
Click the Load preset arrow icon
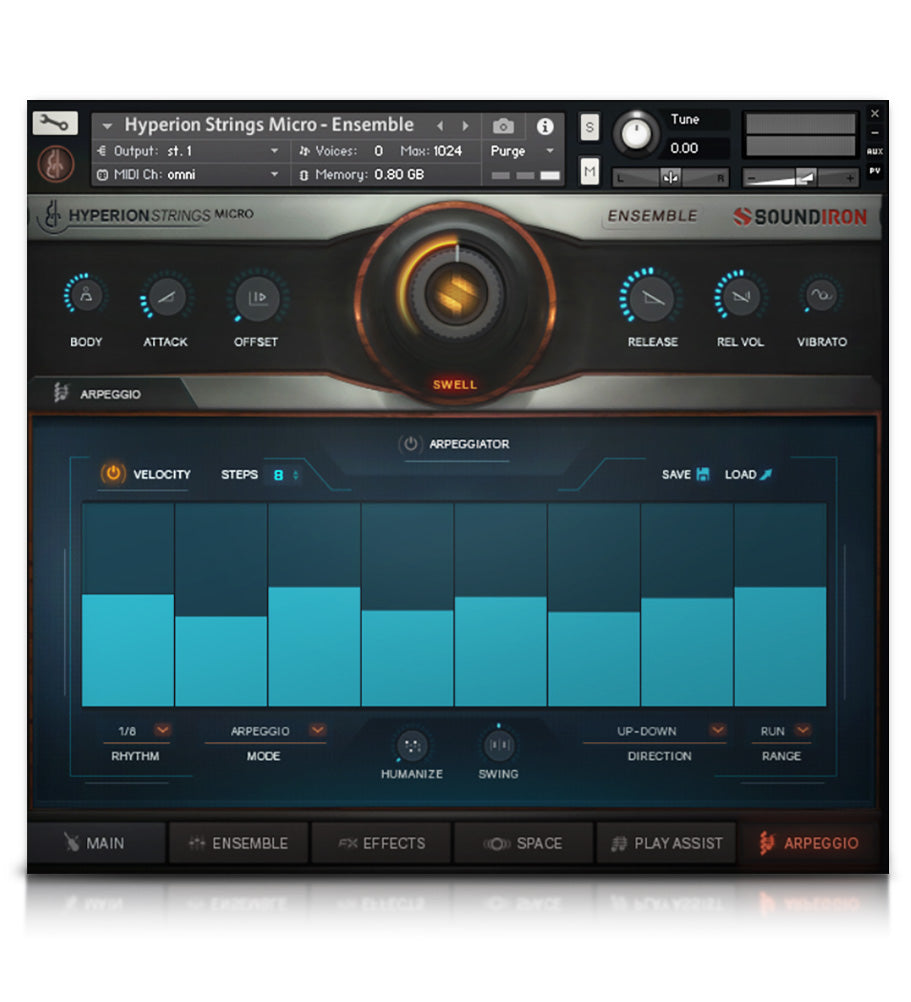(766, 474)
